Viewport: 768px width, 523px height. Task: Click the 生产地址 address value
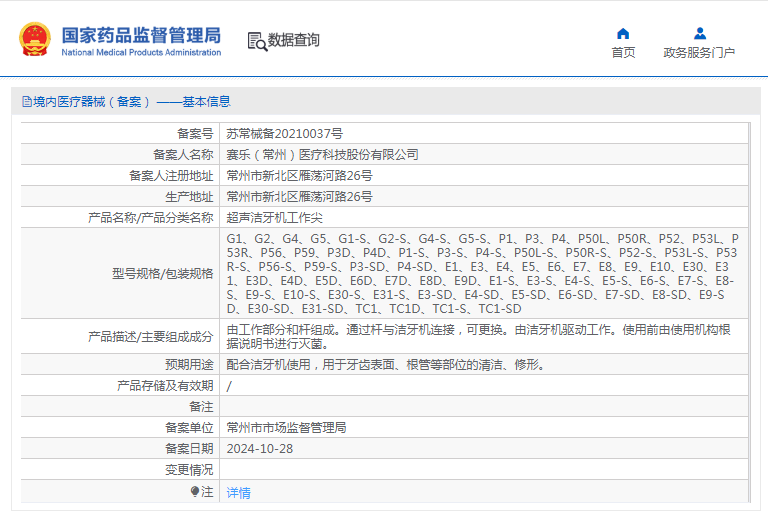299,197
